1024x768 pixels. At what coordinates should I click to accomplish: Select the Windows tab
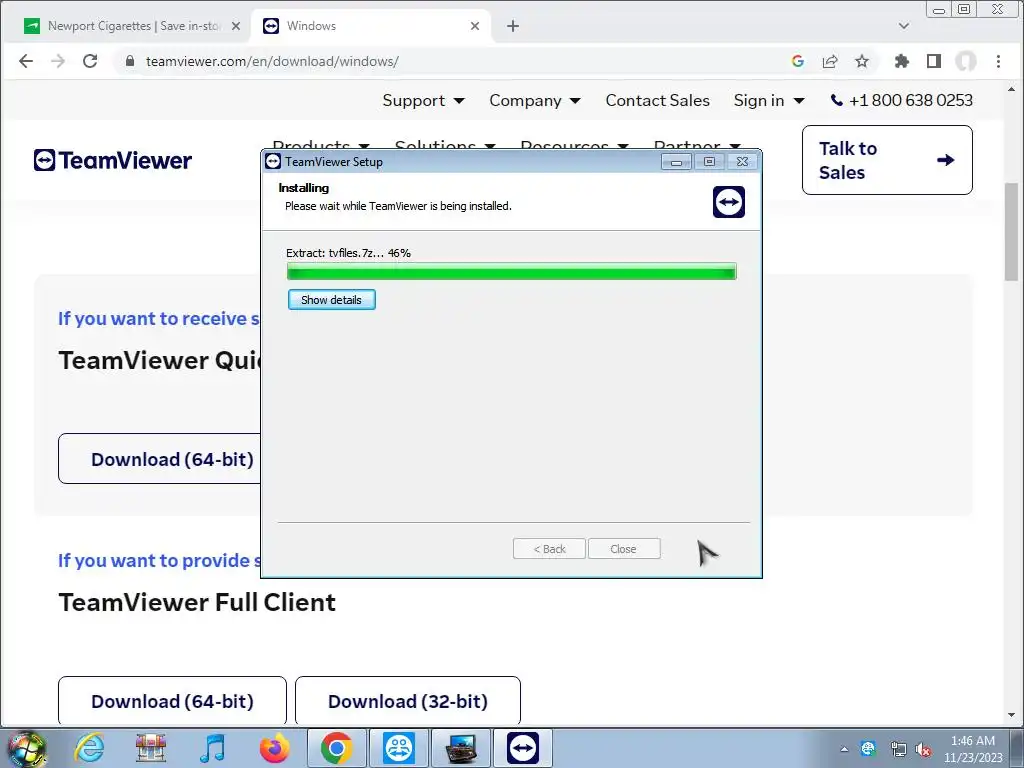[370, 26]
